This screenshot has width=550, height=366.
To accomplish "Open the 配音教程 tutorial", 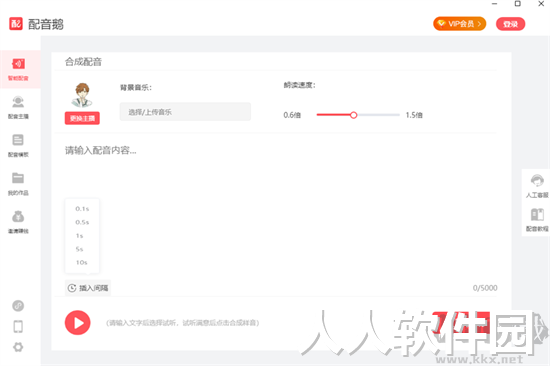I will pos(537,220).
